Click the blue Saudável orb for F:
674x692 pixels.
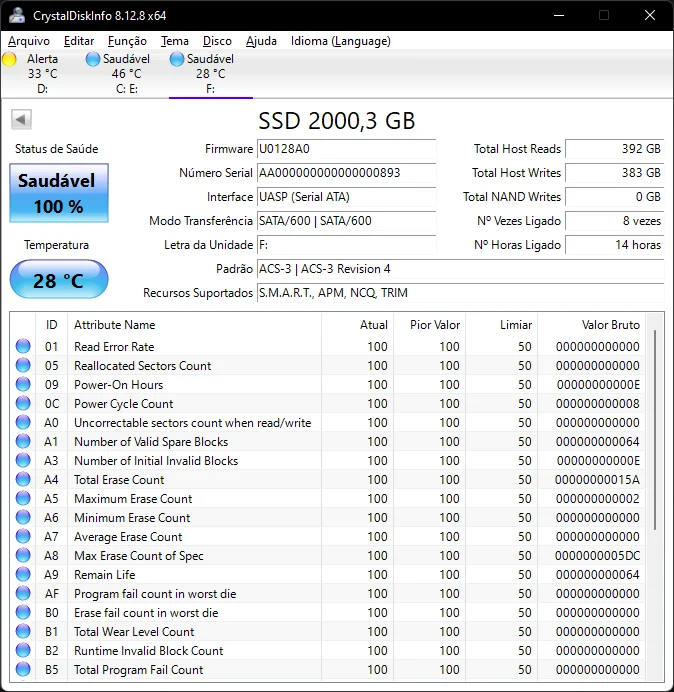pyautogui.click(x=177, y=59)
